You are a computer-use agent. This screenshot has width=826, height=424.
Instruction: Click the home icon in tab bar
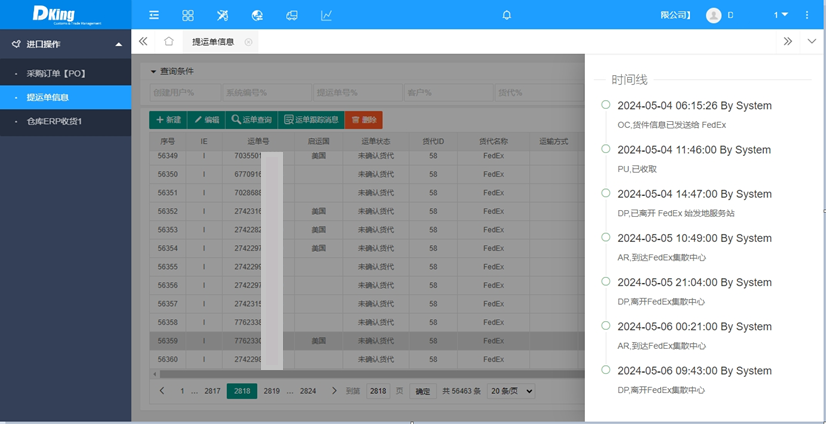click(169, 42)
